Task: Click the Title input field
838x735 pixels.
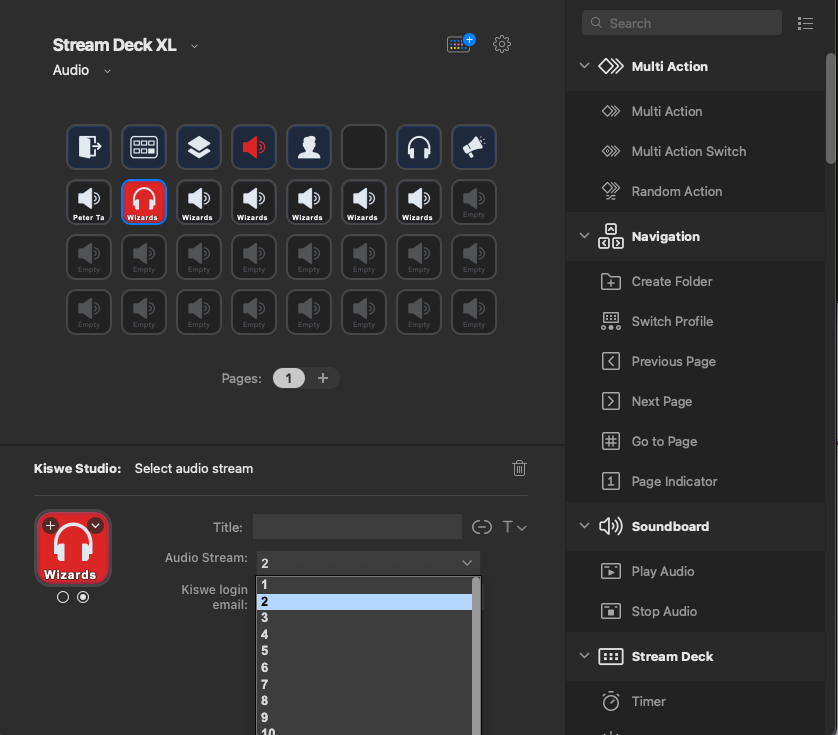Action: click(357, 527)
